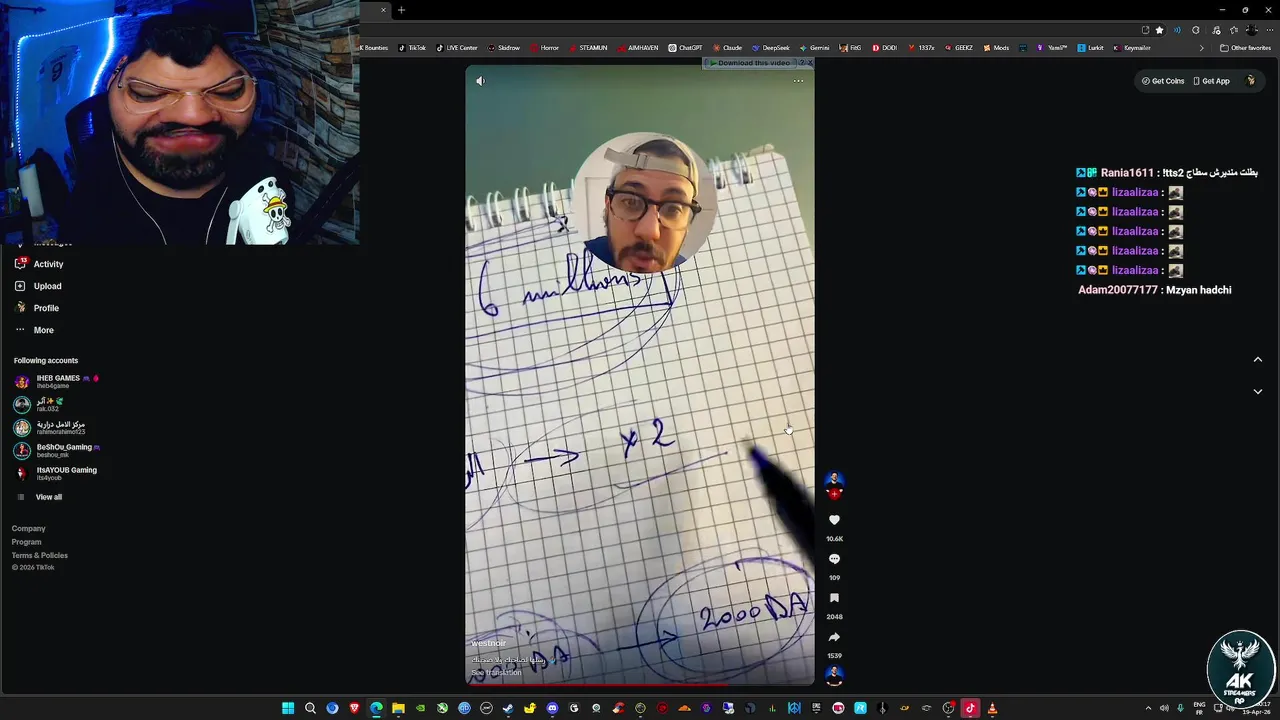The height and width of the screenshot is (720, 1280).
Task: Go to the next video
Action: click(x=1258, y=392)
